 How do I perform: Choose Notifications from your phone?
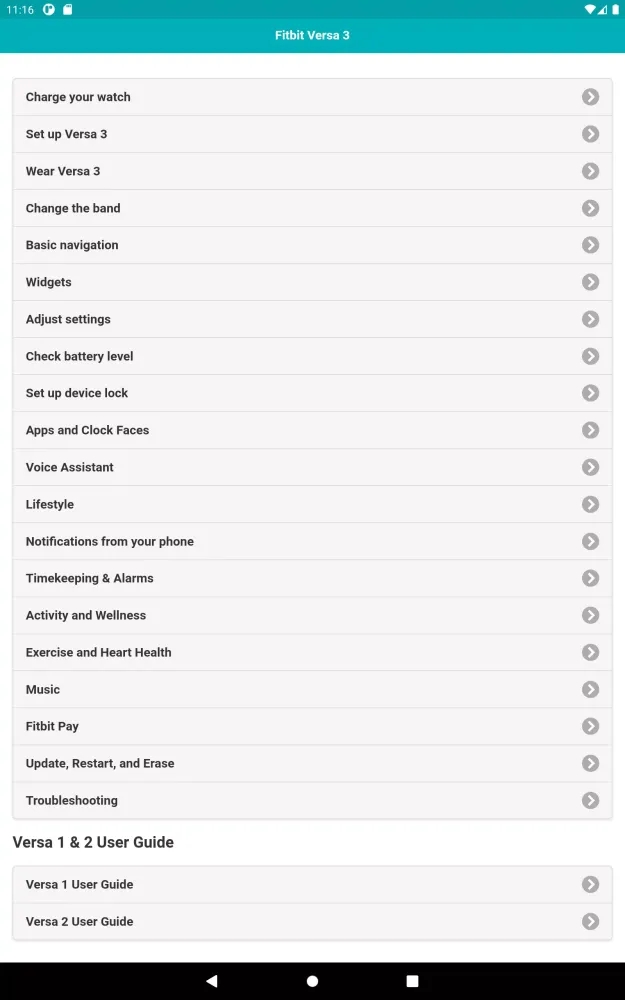click(x=110, y=541)
